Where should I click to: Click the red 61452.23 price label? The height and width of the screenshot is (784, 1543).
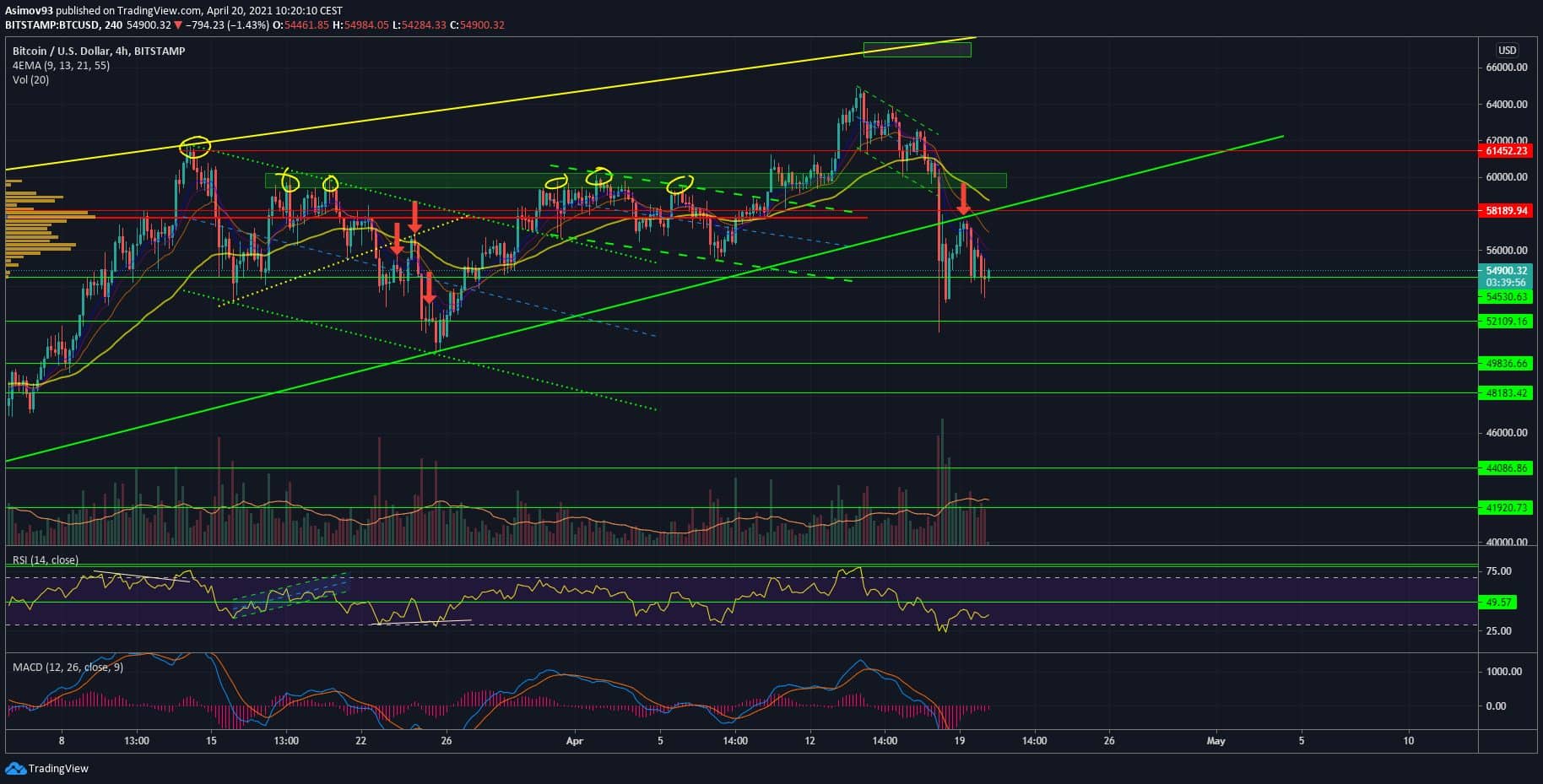point(1506,151)
